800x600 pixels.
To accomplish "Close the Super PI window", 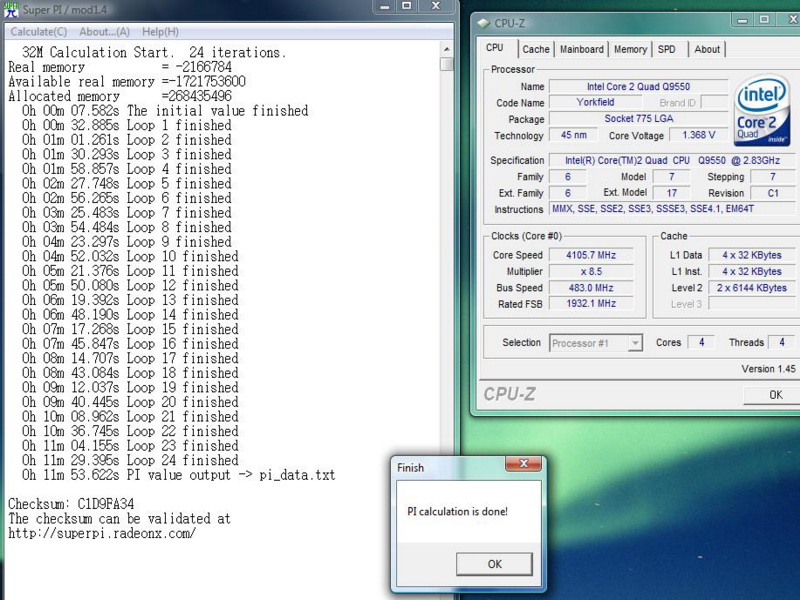I will pos(436,7).
